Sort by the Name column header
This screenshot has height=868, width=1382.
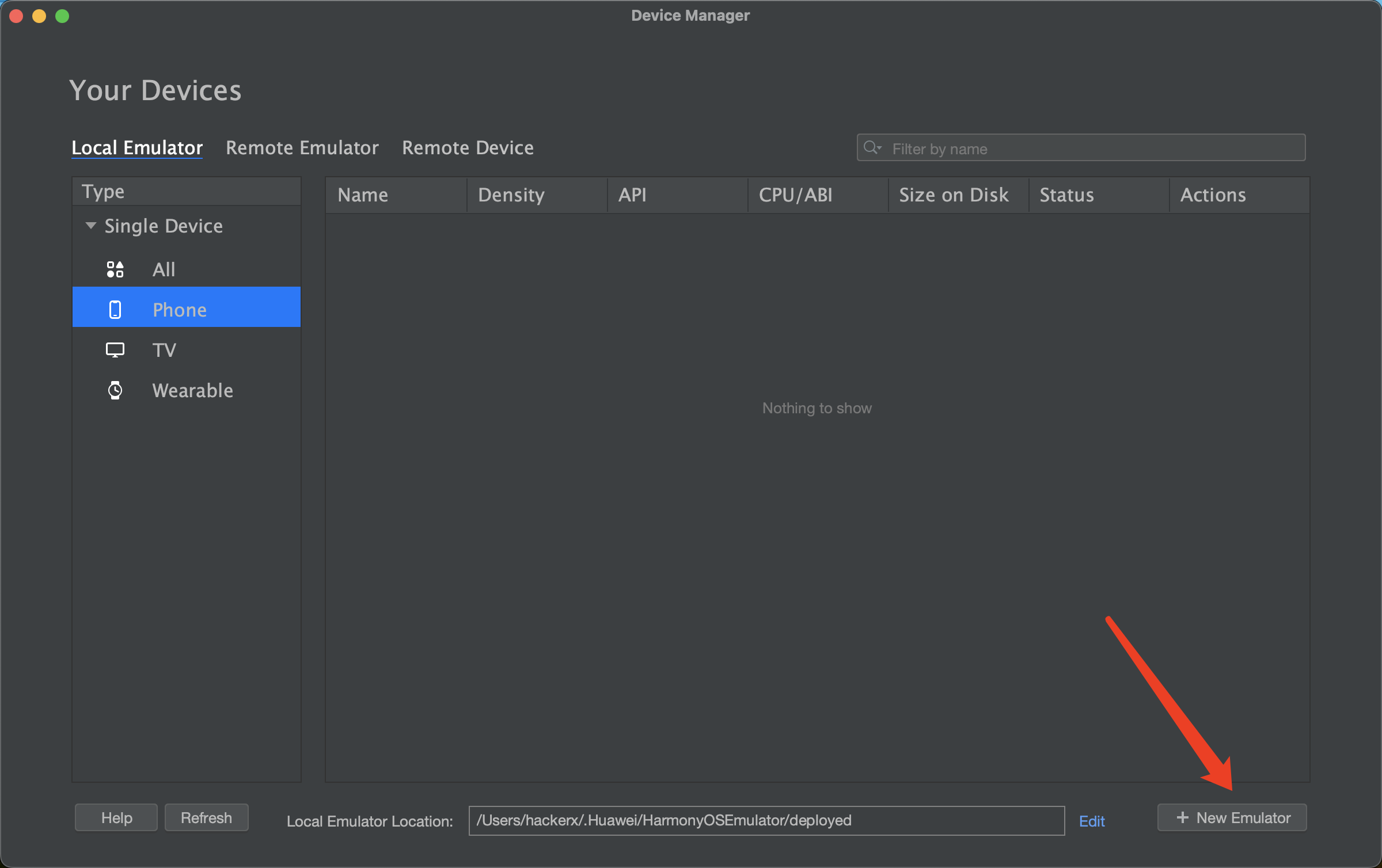point(363,195)
